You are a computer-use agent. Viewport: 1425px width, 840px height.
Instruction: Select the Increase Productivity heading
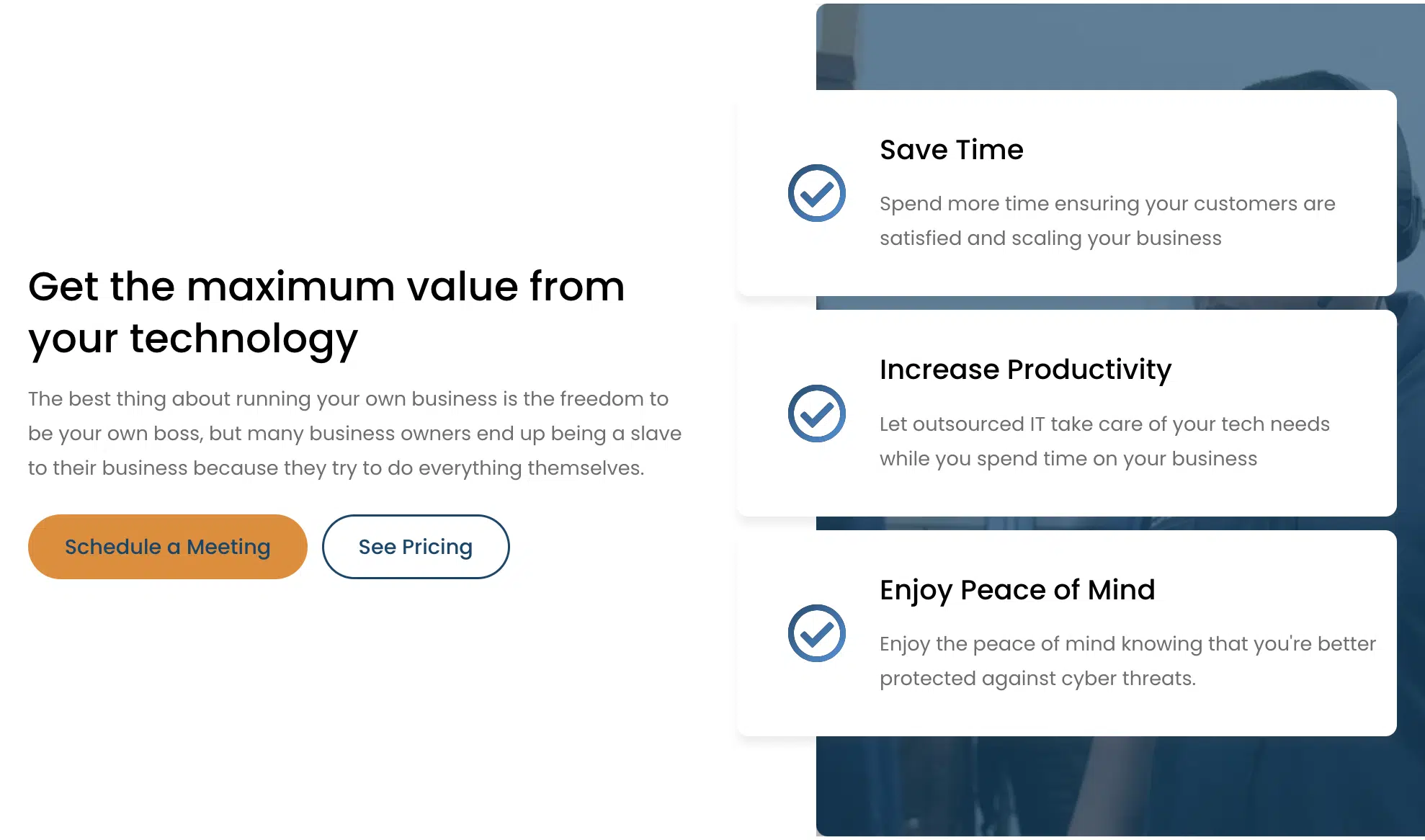tap(1025, 370)
